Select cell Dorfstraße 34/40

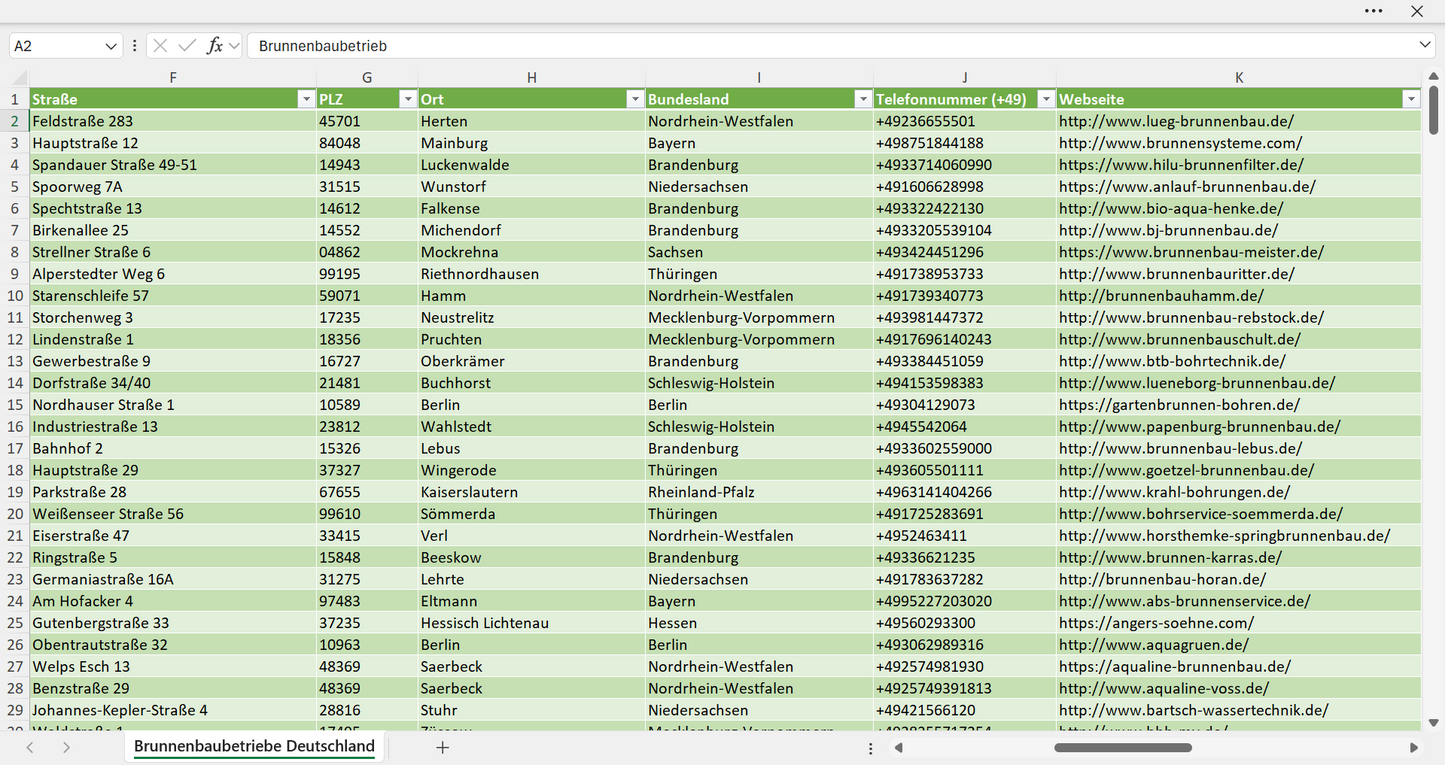173,383
